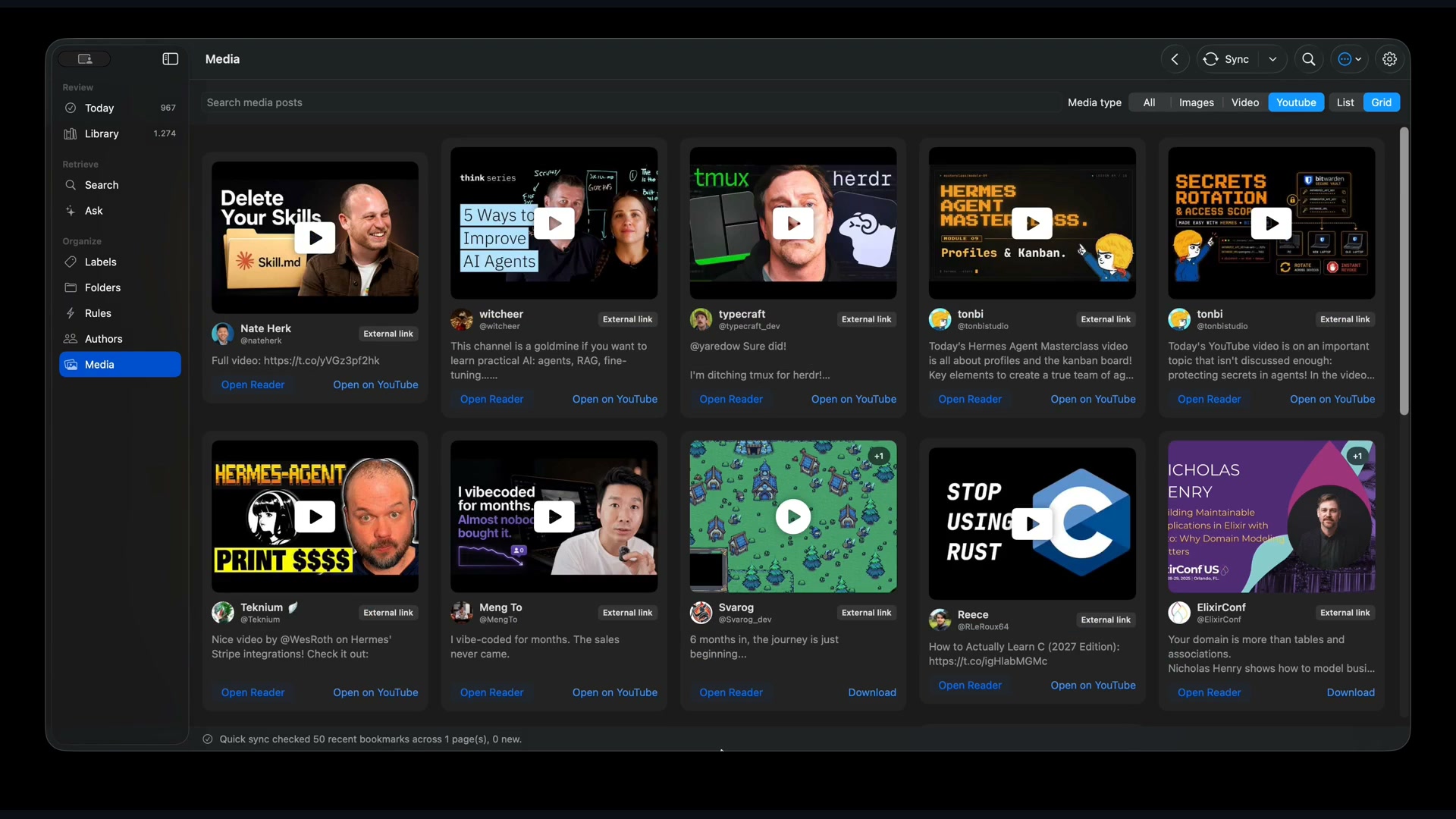Click Teknium's avatar
The width and height of the screenshot is (1456, 819).
[223, 613]
